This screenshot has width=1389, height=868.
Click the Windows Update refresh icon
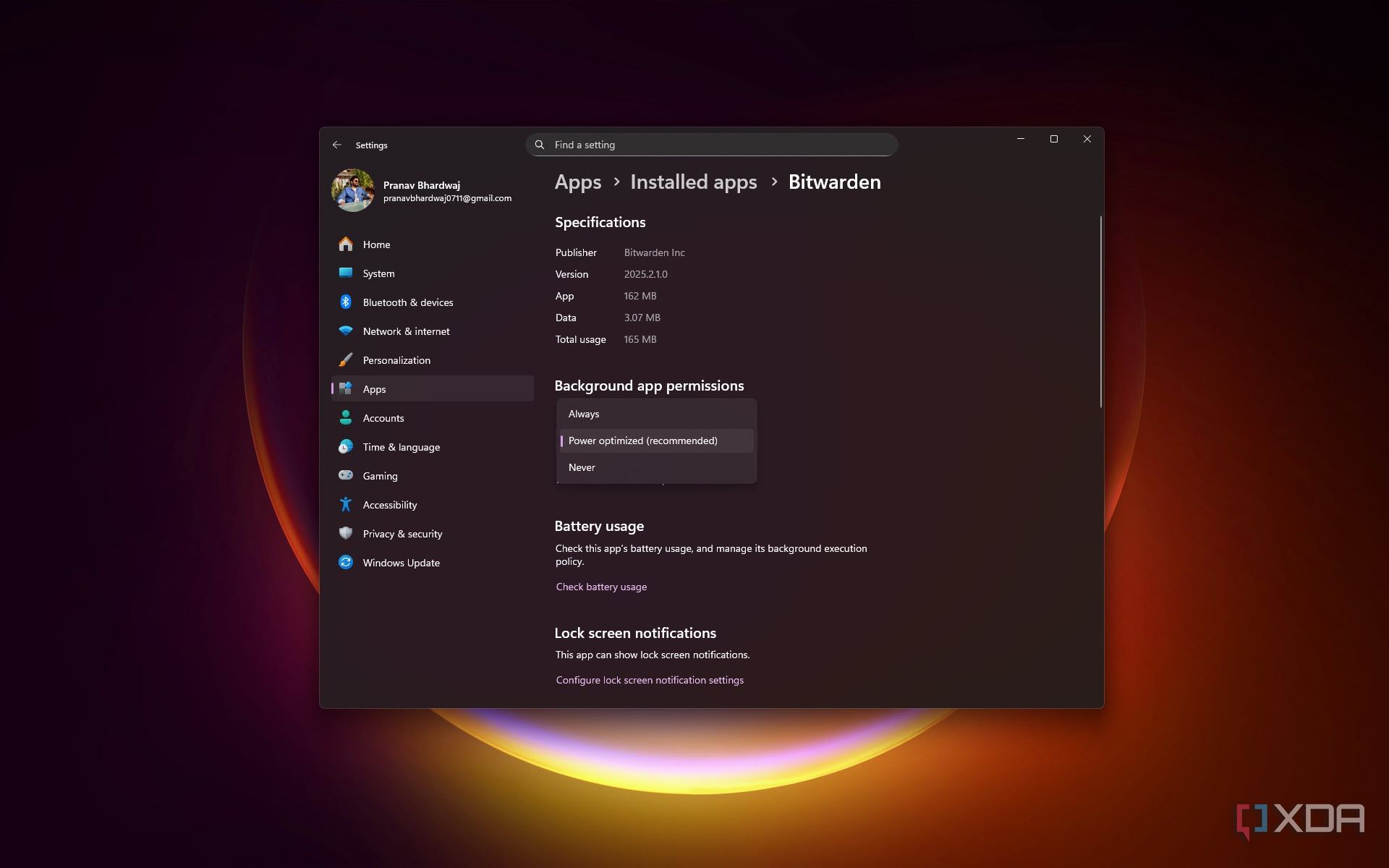tap(346, 563)
